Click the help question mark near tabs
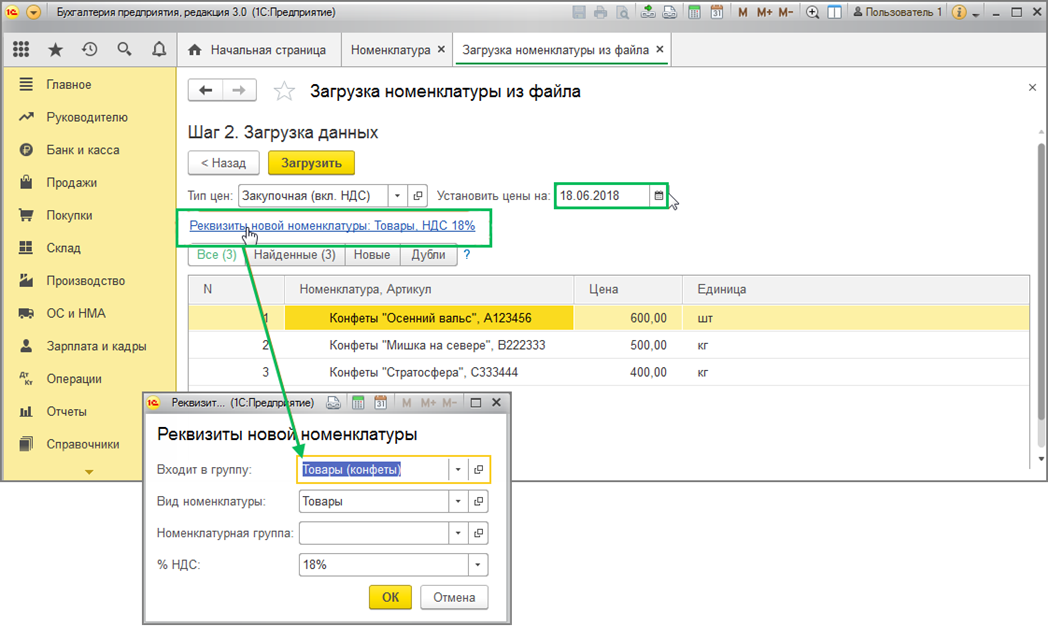Viewport: 1048px width, 626px height. (467, 255)
